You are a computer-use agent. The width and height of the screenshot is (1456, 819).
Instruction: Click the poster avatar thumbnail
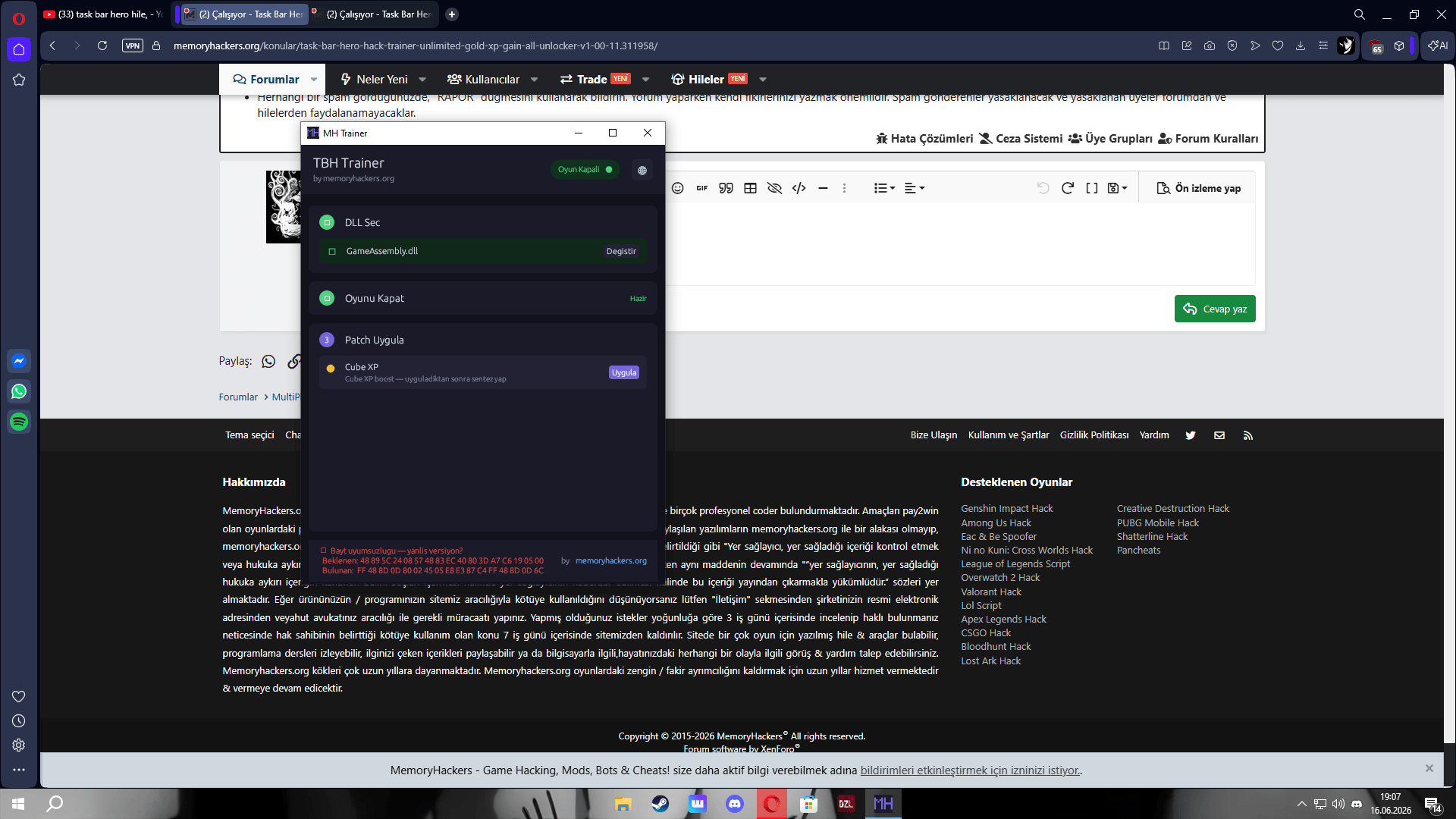(x=284, y=206)
